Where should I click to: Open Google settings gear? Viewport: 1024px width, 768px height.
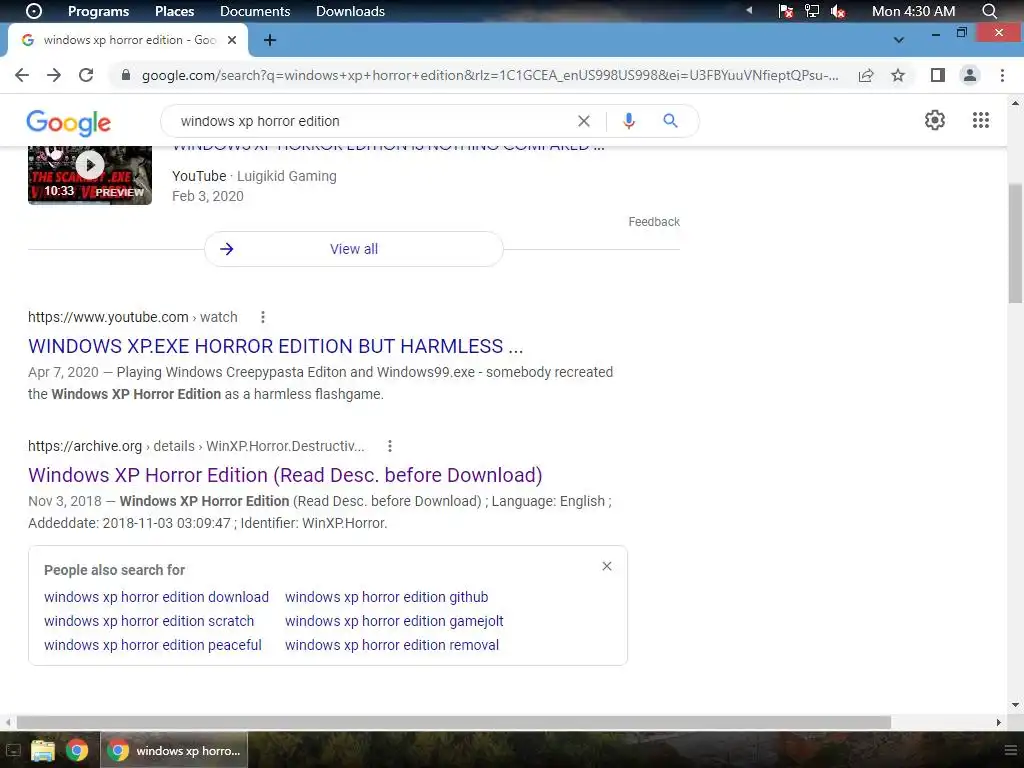tap(935, 120)
